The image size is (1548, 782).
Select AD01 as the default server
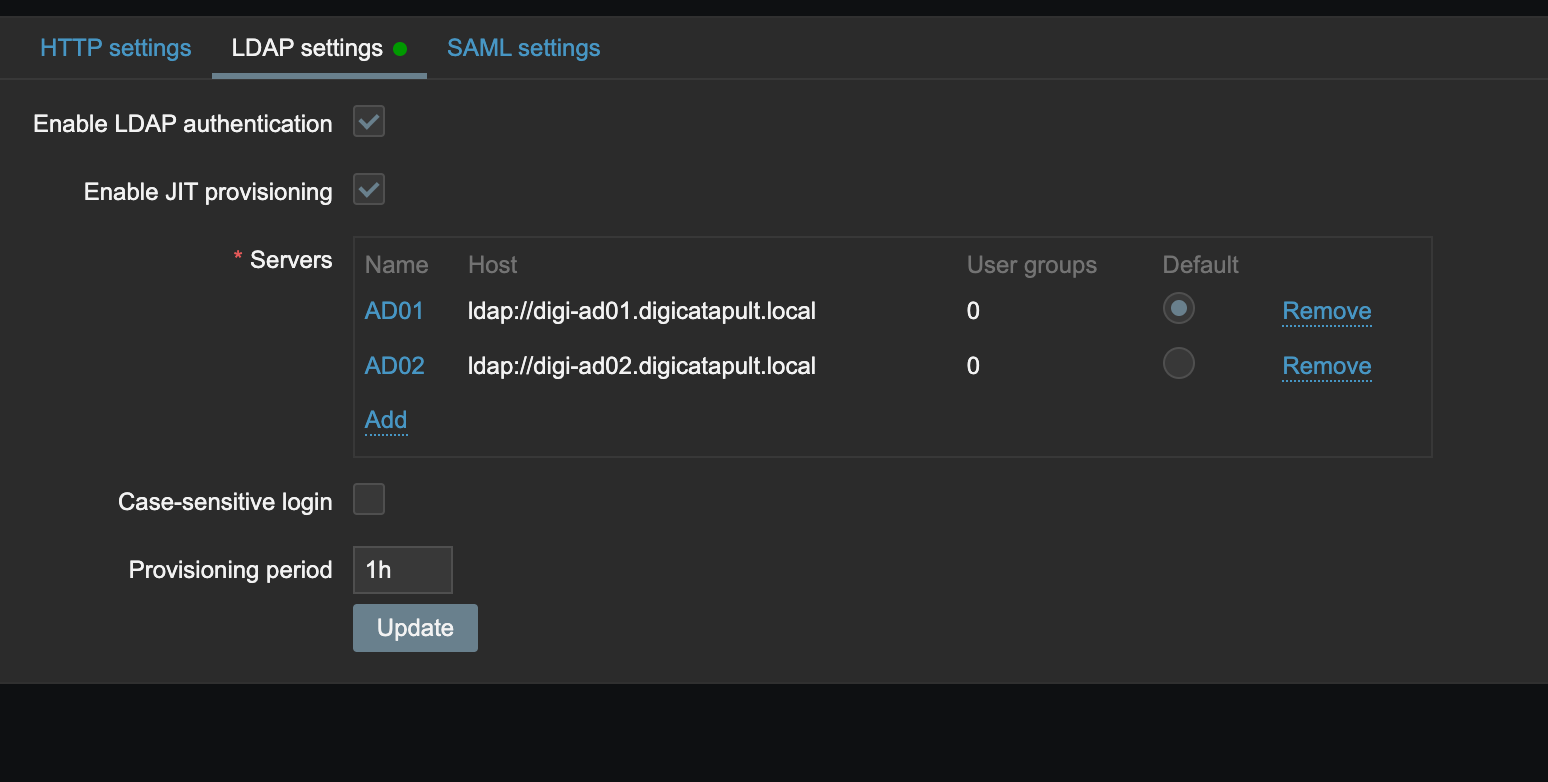pos(1179,309)
